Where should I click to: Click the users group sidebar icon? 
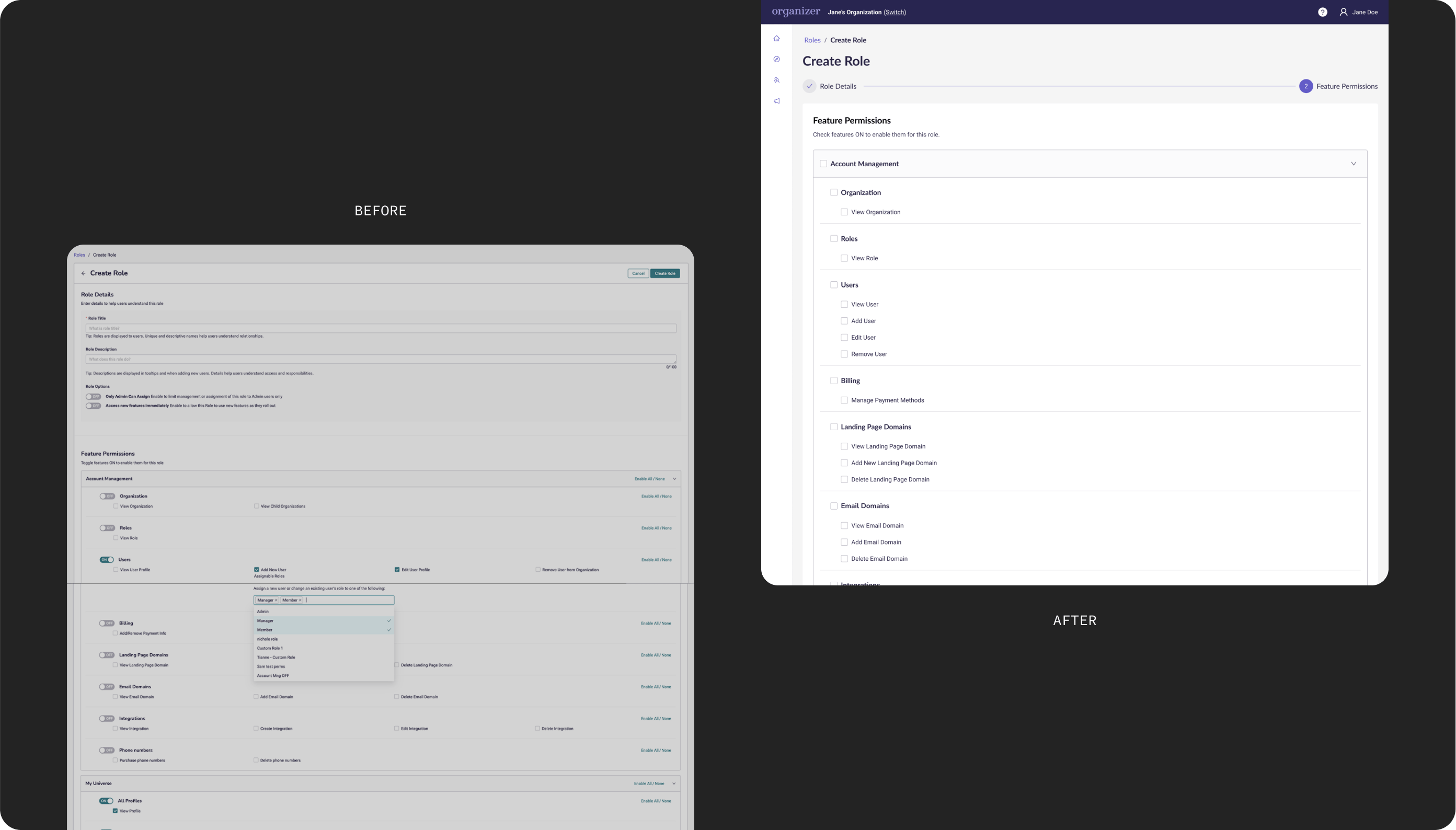776,80
